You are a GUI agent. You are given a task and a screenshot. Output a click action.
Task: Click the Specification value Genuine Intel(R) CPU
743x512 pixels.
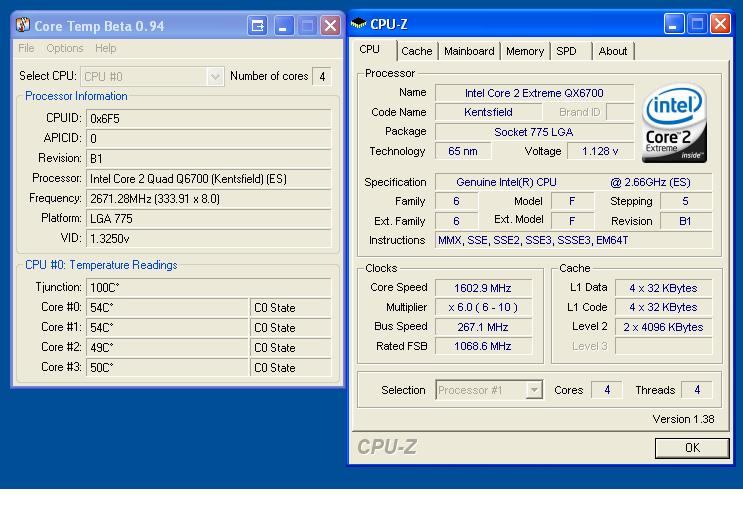pos(573,182)
